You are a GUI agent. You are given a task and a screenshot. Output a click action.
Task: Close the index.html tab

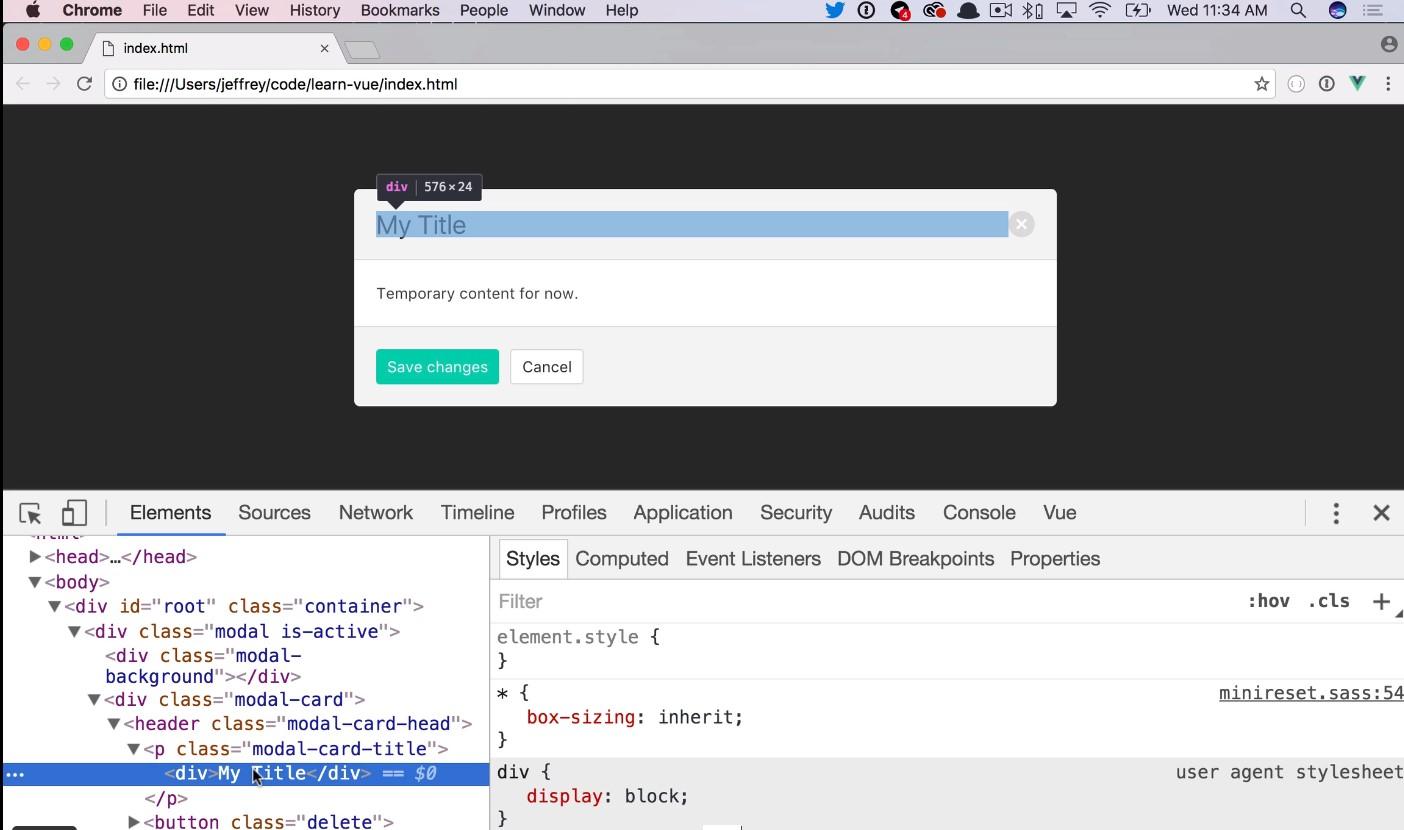pos(324,48)
